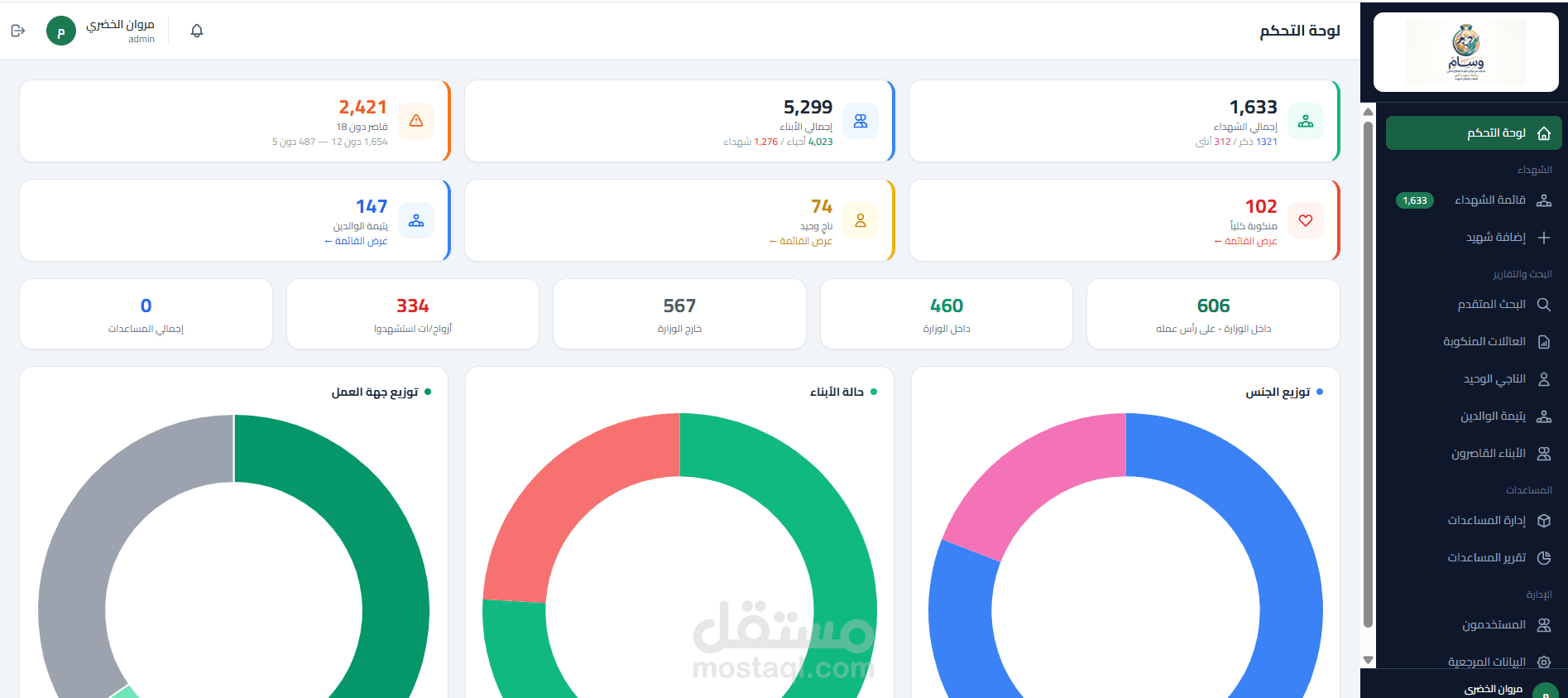Click the 567 خارج الوزارة card

click(x=679, y=314)
